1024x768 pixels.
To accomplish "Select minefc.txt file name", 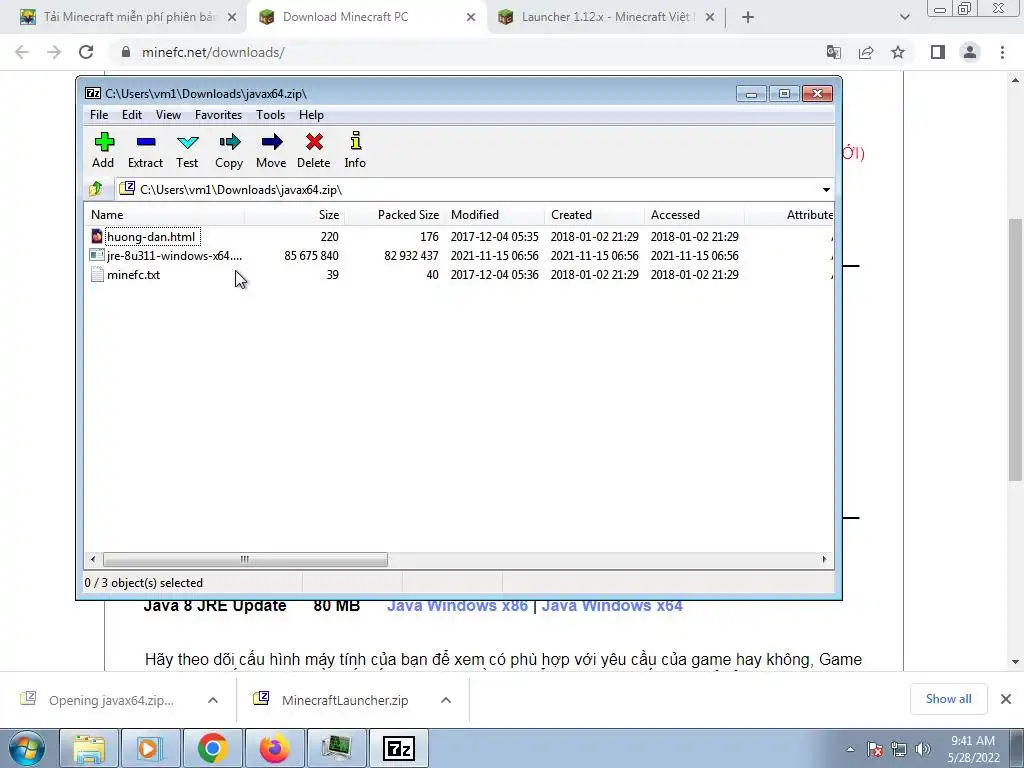I will [x=133, y=274].
